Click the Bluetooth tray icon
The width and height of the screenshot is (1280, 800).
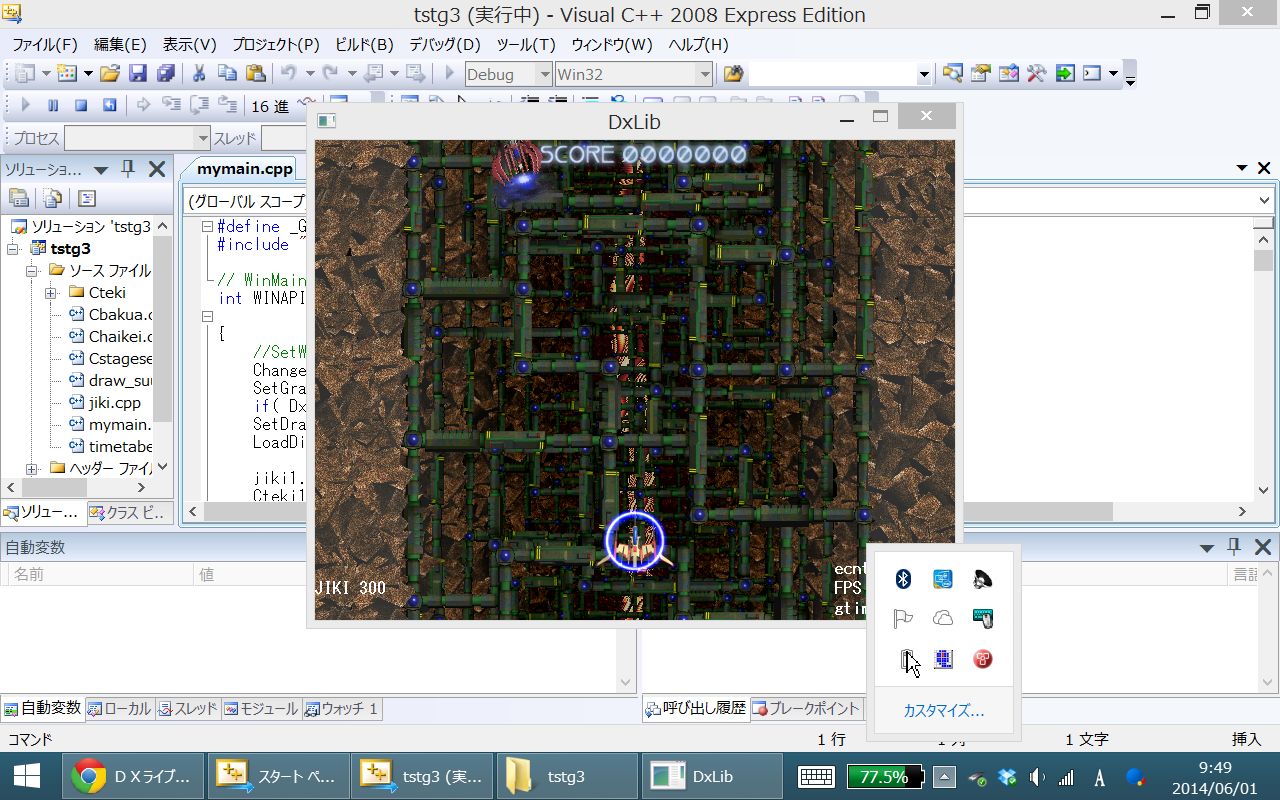903,579
